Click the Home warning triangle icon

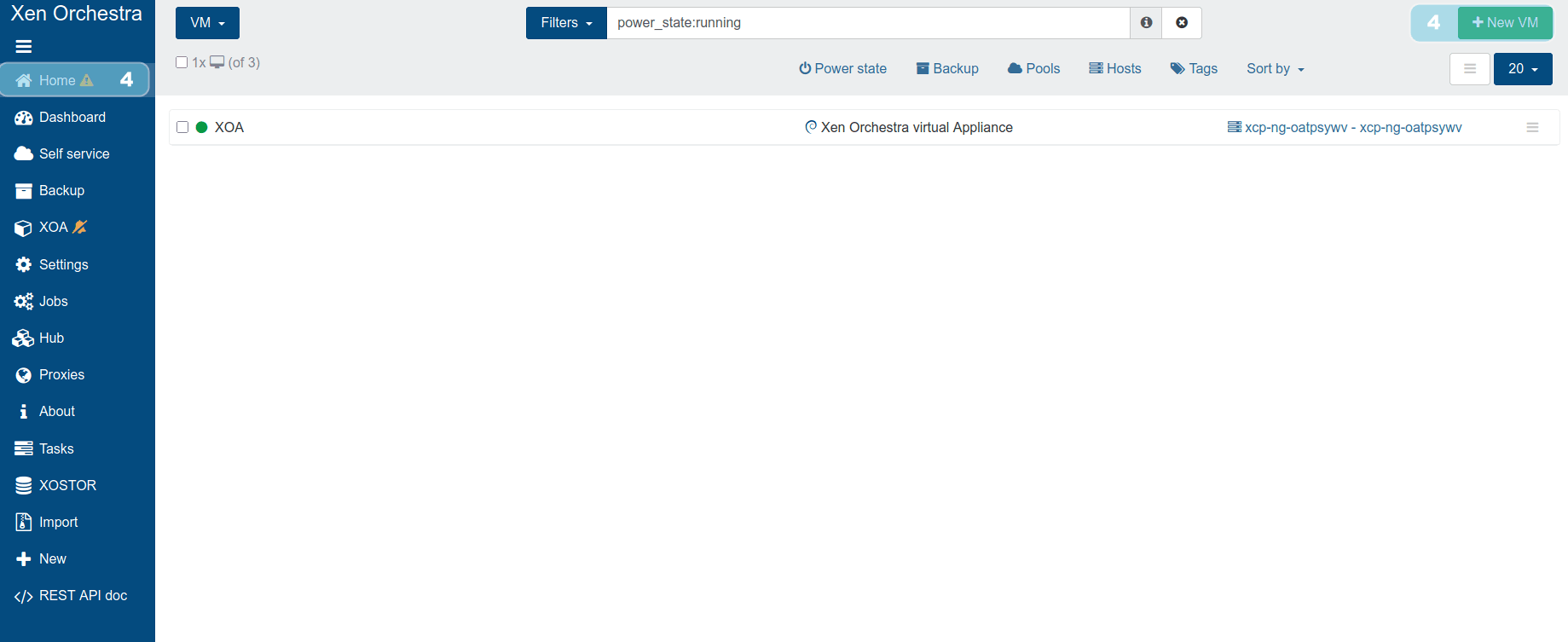coord(86,80)
